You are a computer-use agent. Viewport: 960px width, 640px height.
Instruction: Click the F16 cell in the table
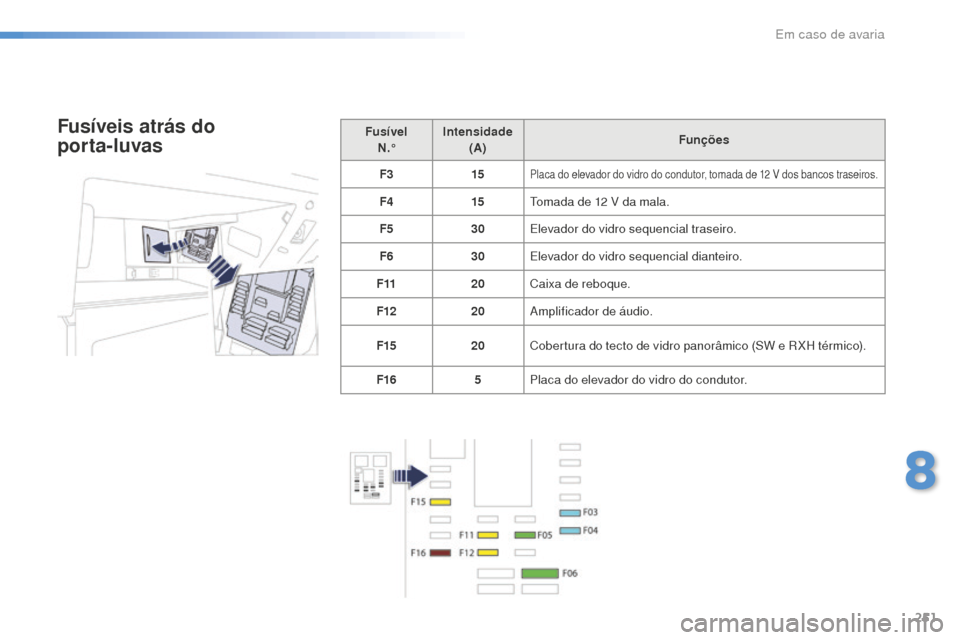386,380
